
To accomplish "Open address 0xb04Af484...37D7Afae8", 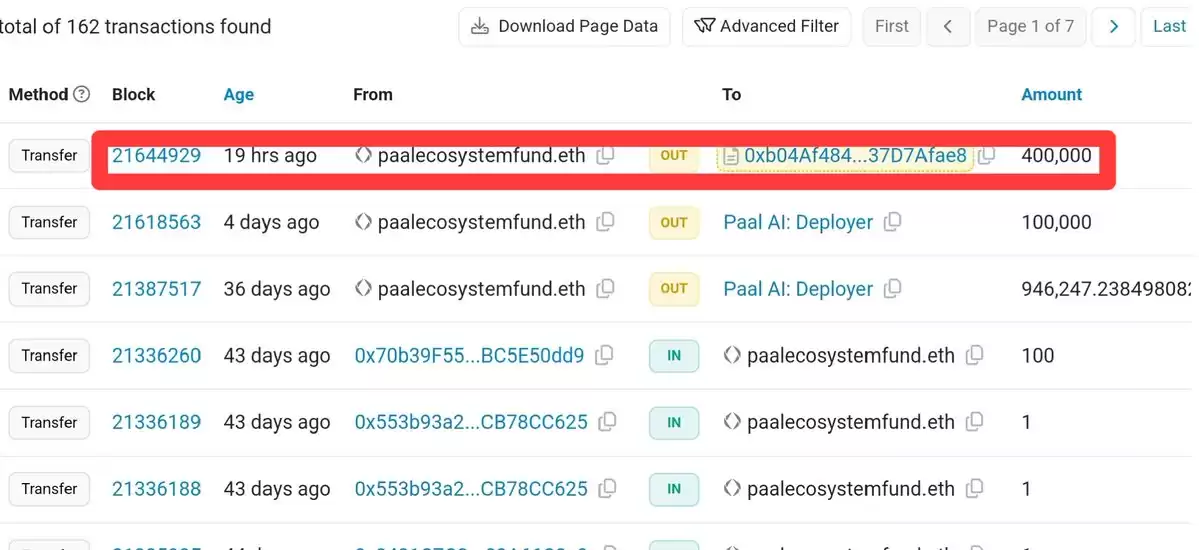I will pos(856,156).
